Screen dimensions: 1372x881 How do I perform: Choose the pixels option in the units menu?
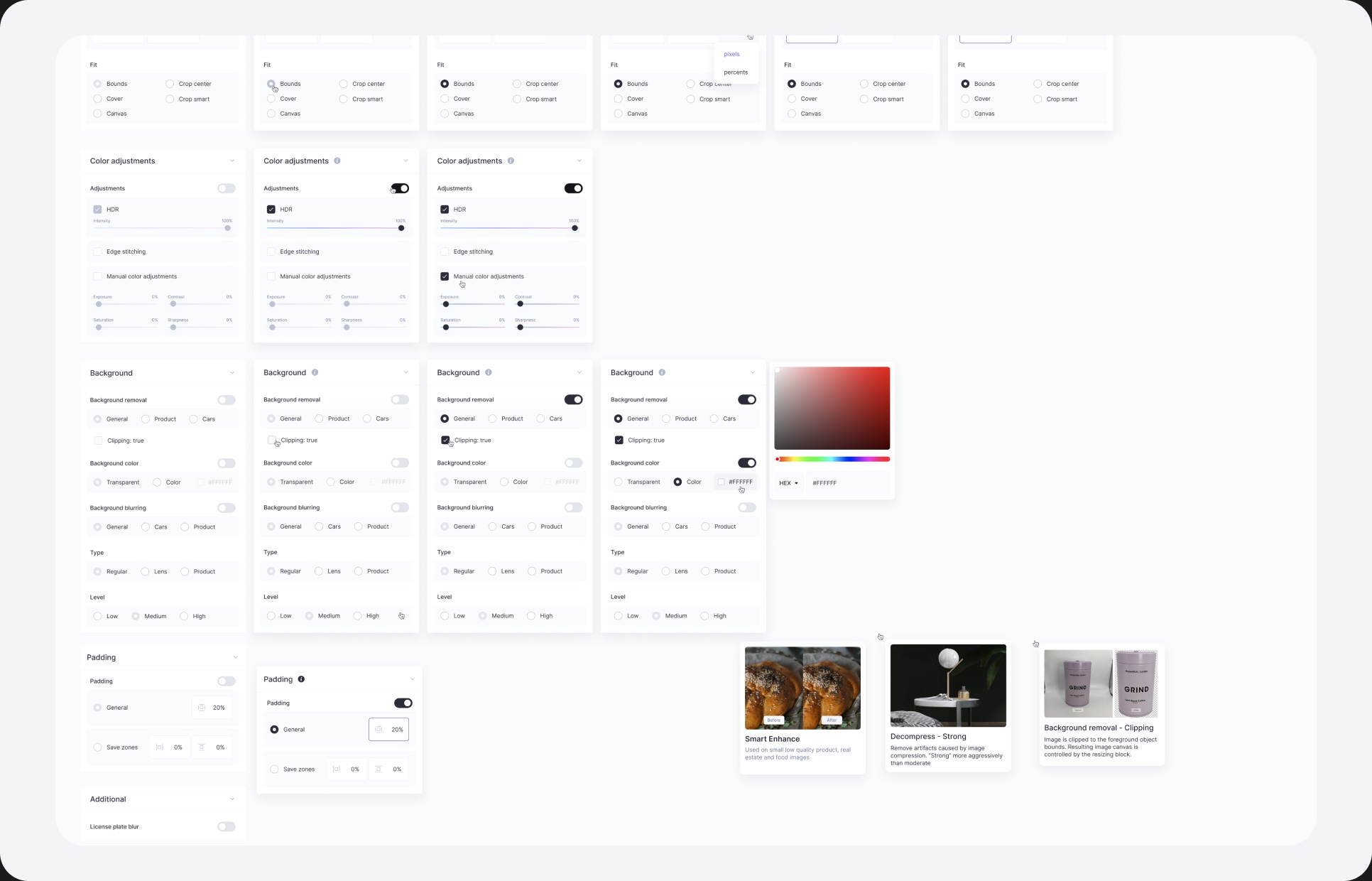pyautogui.click(x=731, y=54)
